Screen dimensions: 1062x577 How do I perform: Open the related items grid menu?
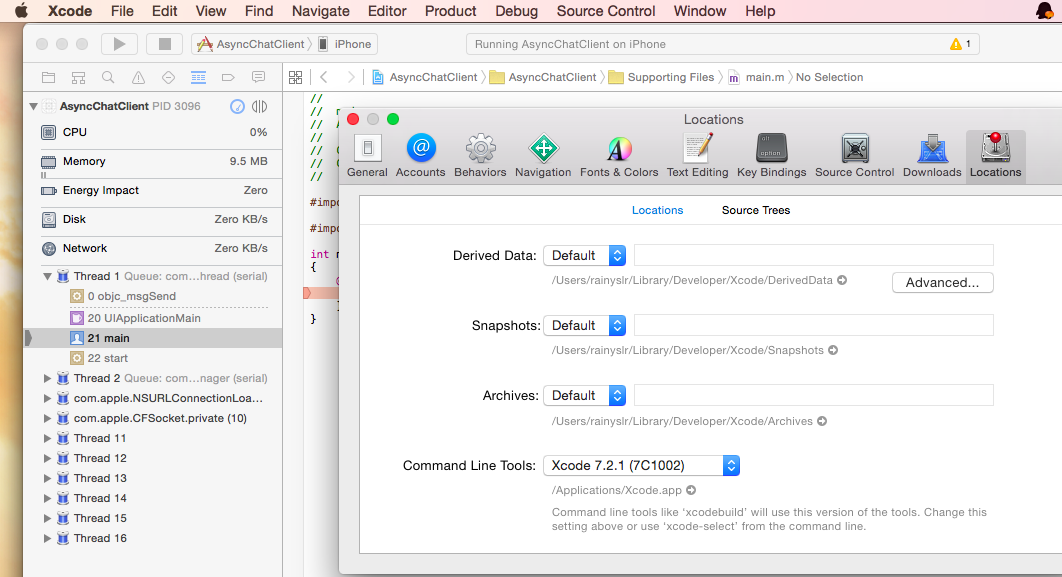[x=295, y=77]
